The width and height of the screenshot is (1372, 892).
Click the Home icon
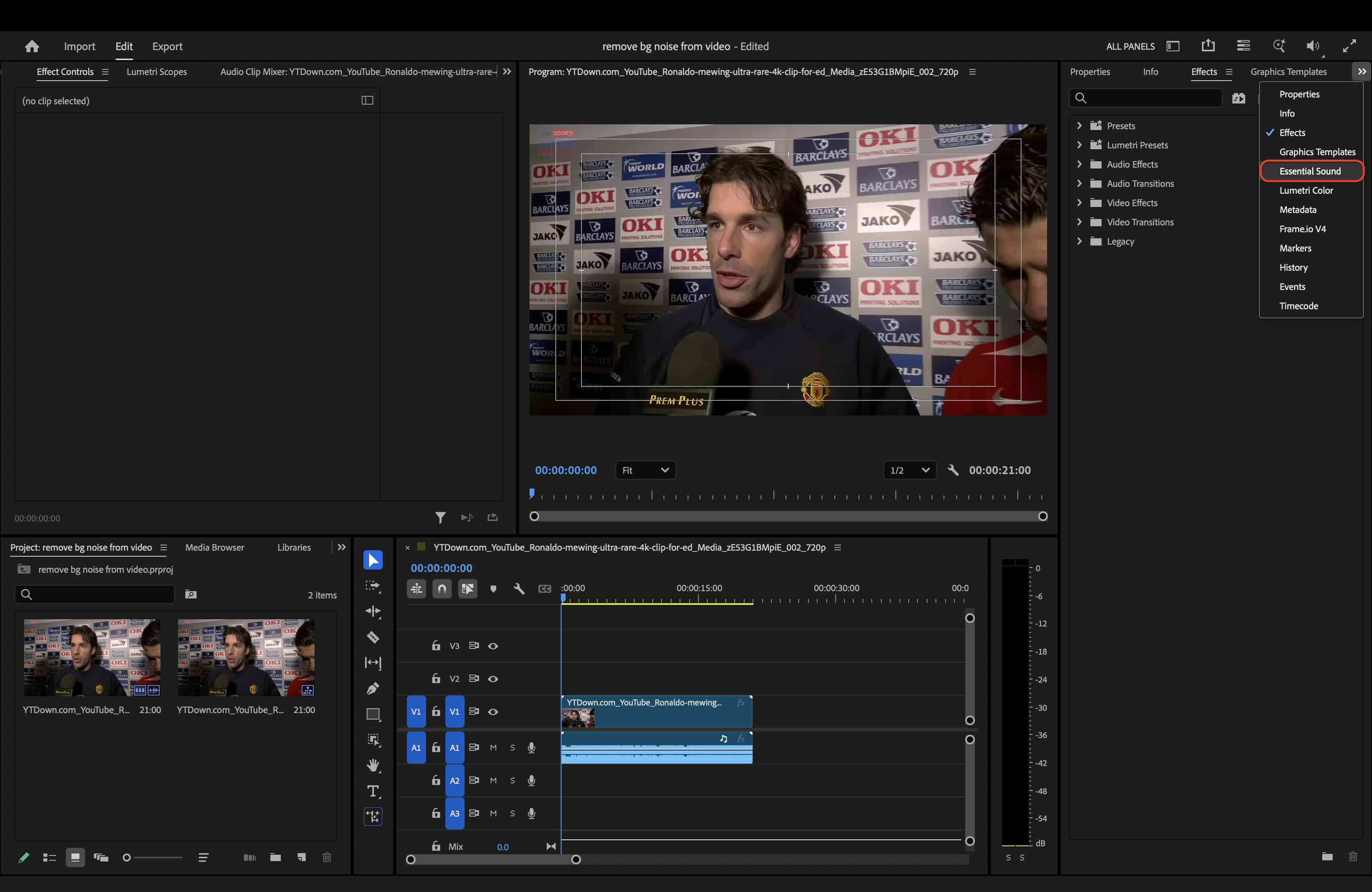pos(32,46)
